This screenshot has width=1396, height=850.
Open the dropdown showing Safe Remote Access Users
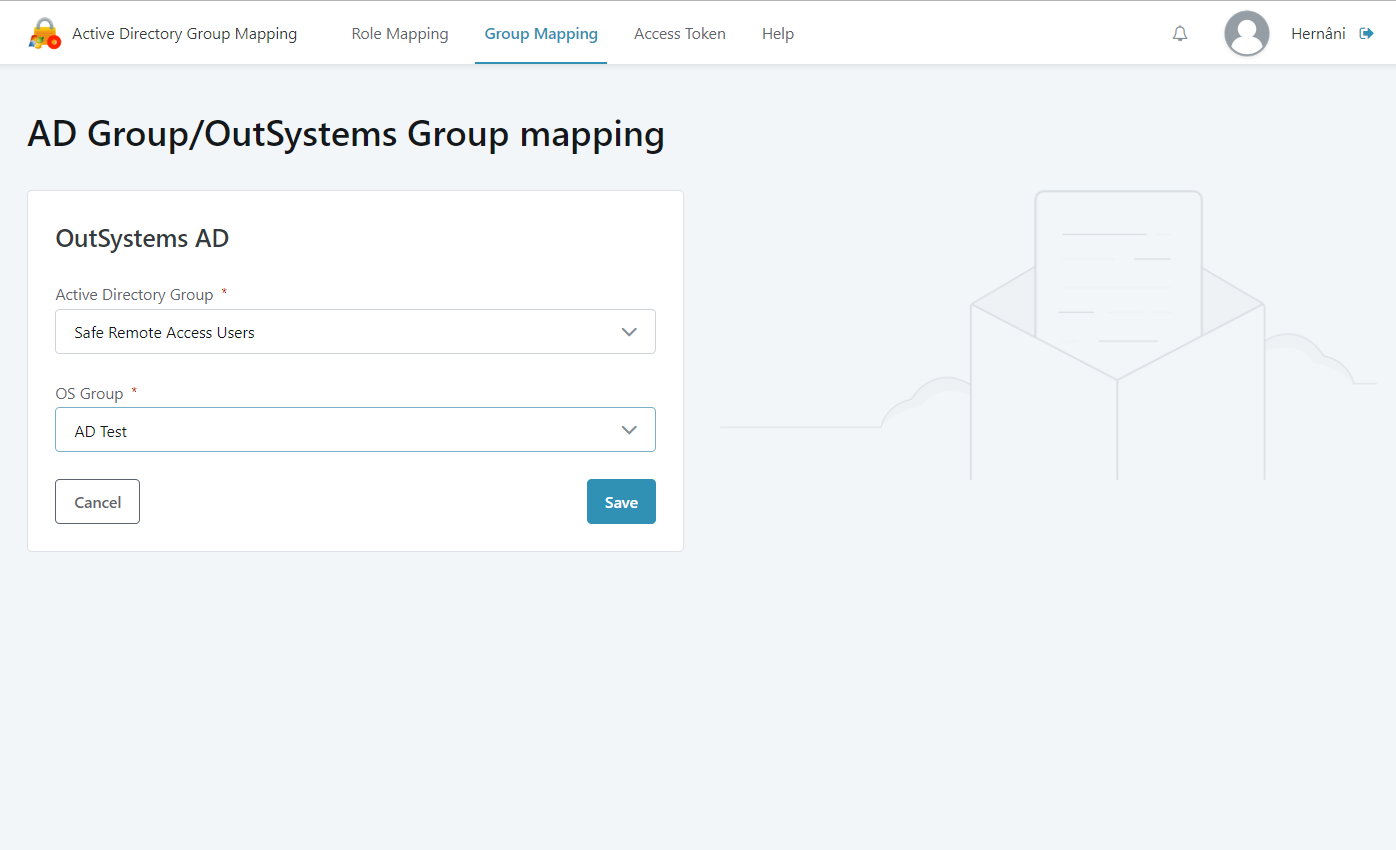tap(355, 331)
